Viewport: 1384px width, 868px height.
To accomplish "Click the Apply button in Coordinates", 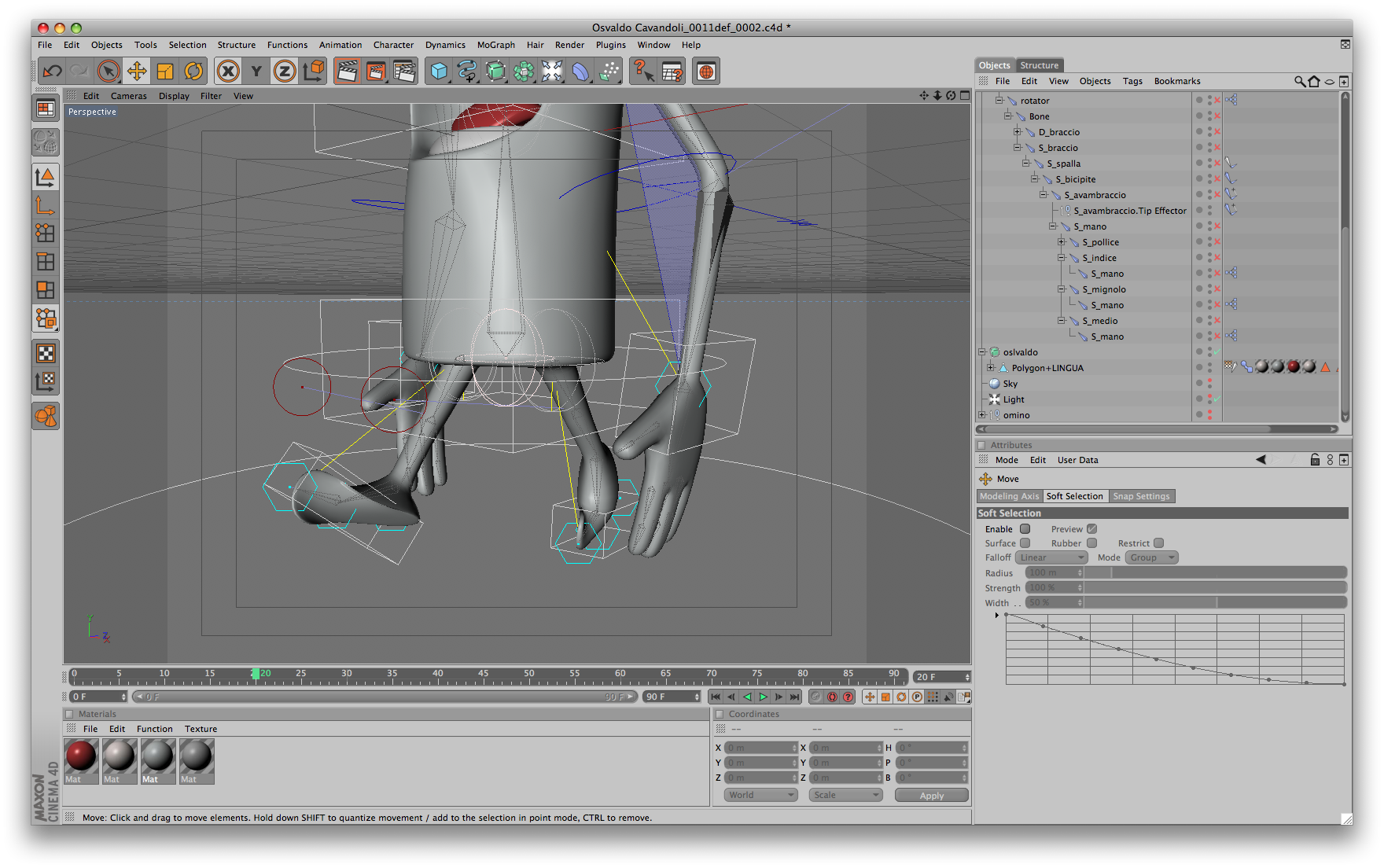I will pyautogui.click(x=931, y=796).
